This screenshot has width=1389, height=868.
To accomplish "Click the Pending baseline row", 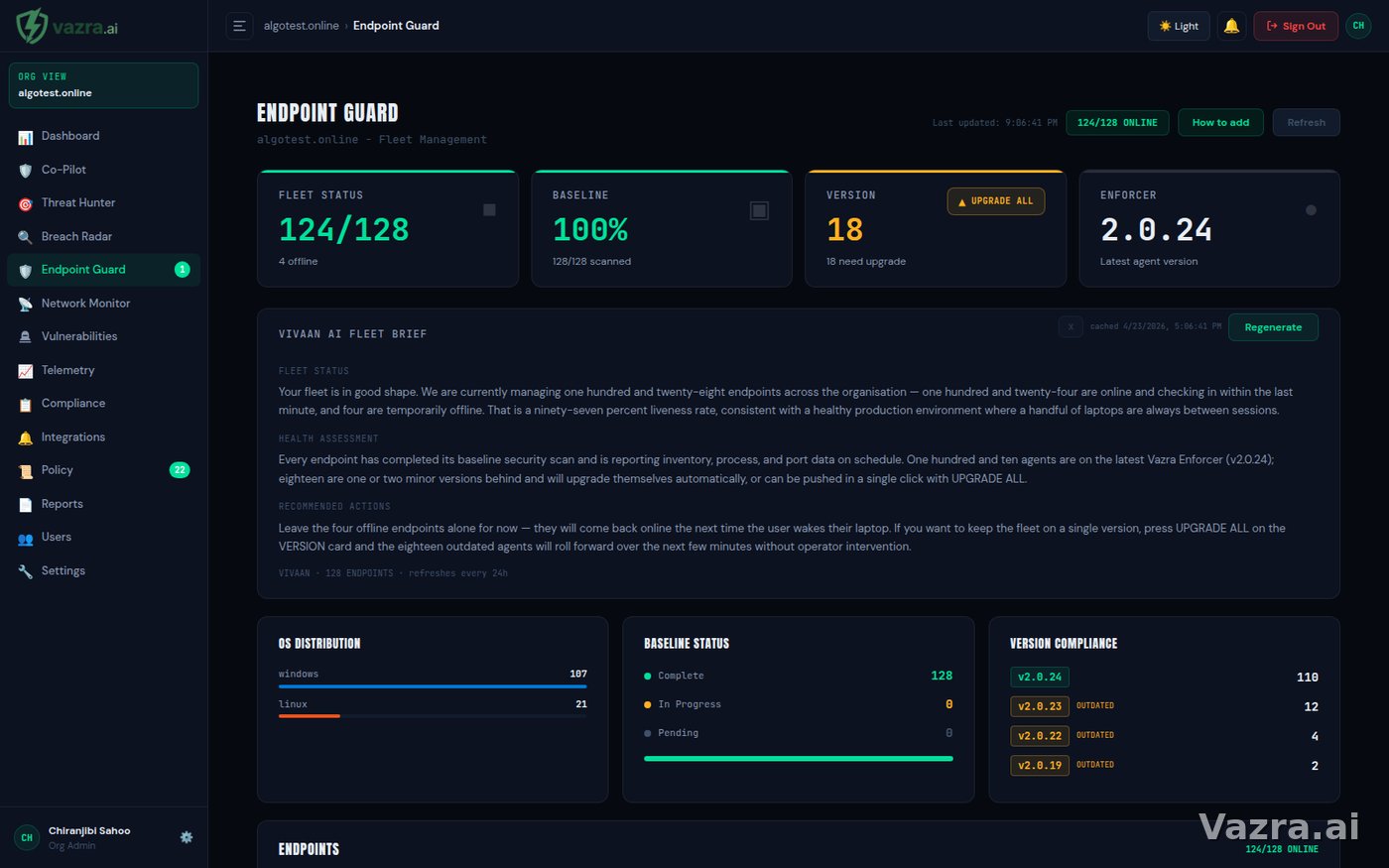I will pyautogui.click(x=799, y=733).
